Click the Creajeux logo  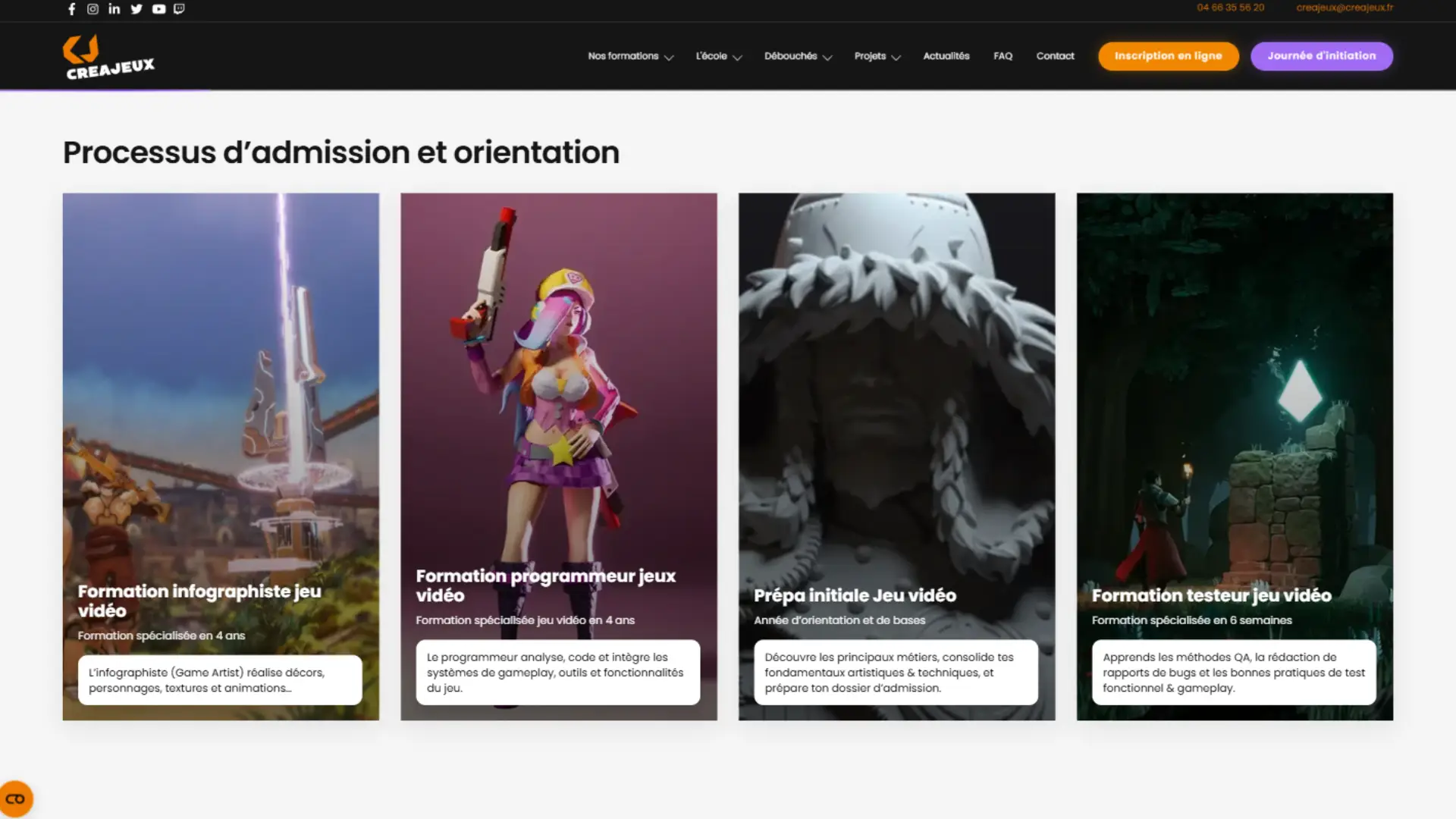point(108,57)
